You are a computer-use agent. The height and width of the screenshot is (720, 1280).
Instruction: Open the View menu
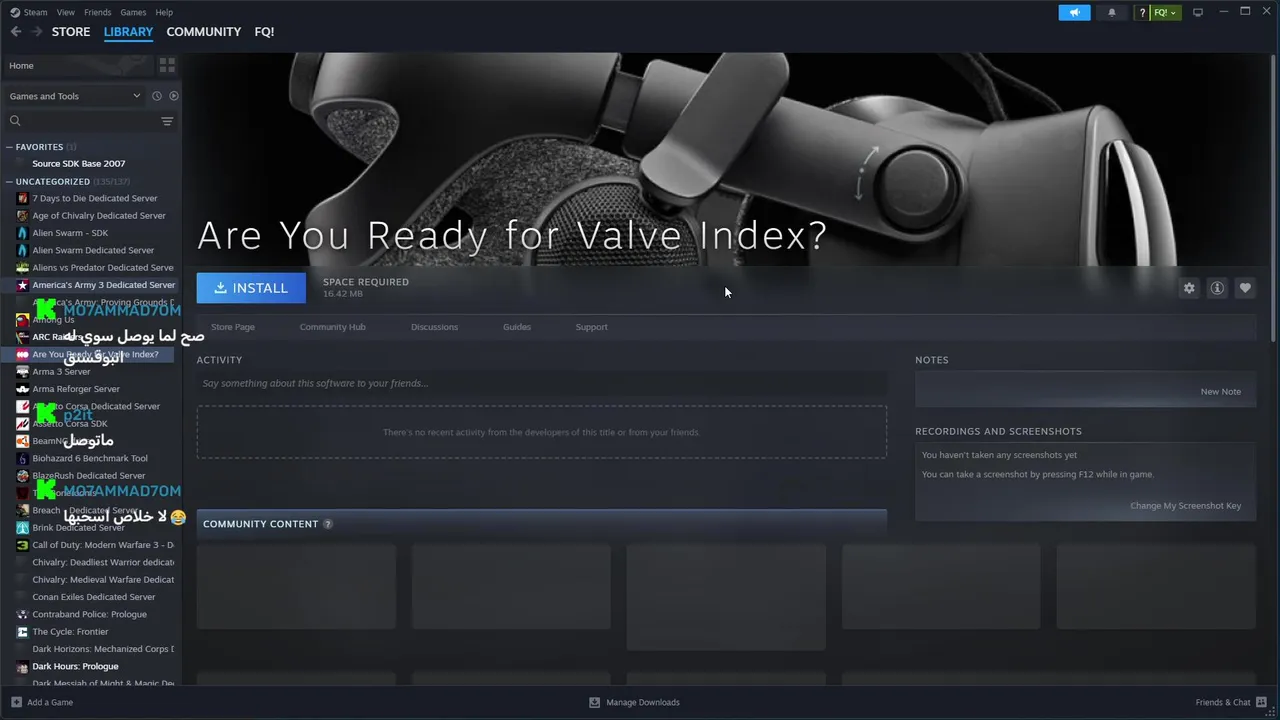66,12
